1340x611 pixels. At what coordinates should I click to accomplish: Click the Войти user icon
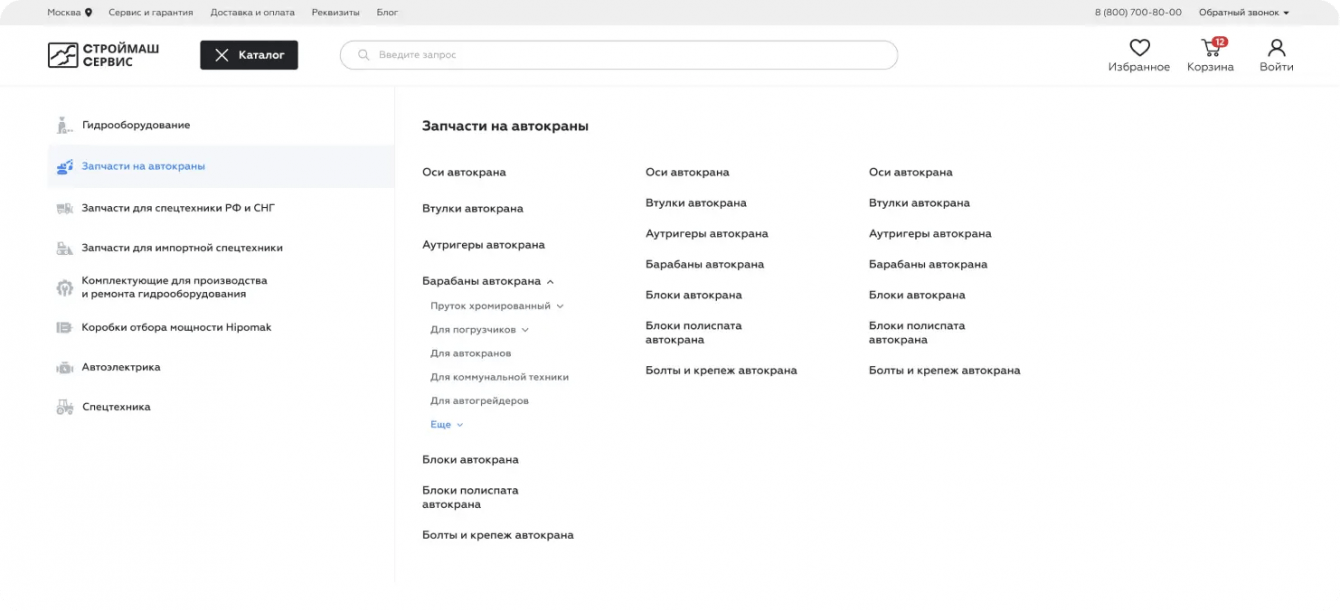(x=1276, y=47)
